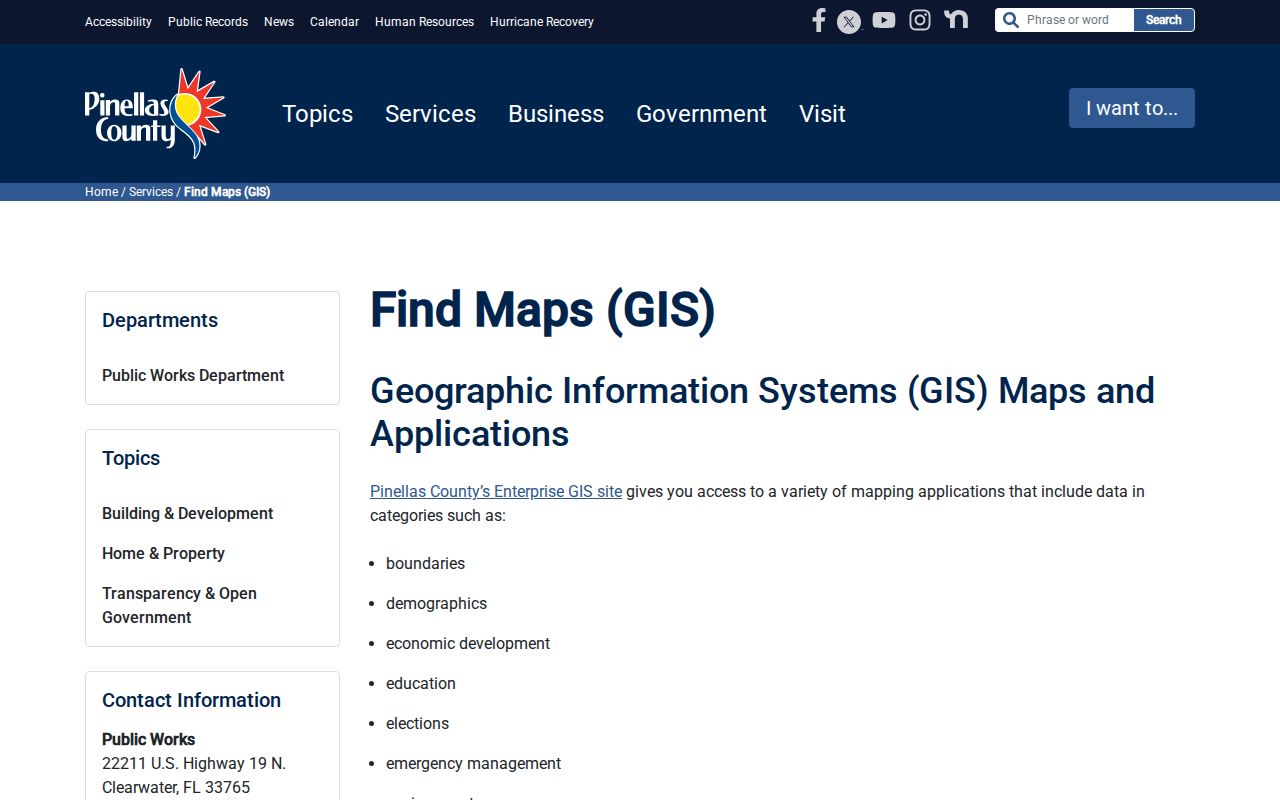Open the Nextdoor icon link
Image resolution: width=1280 pixels, height=800 pixels.
tap(956, 19)
